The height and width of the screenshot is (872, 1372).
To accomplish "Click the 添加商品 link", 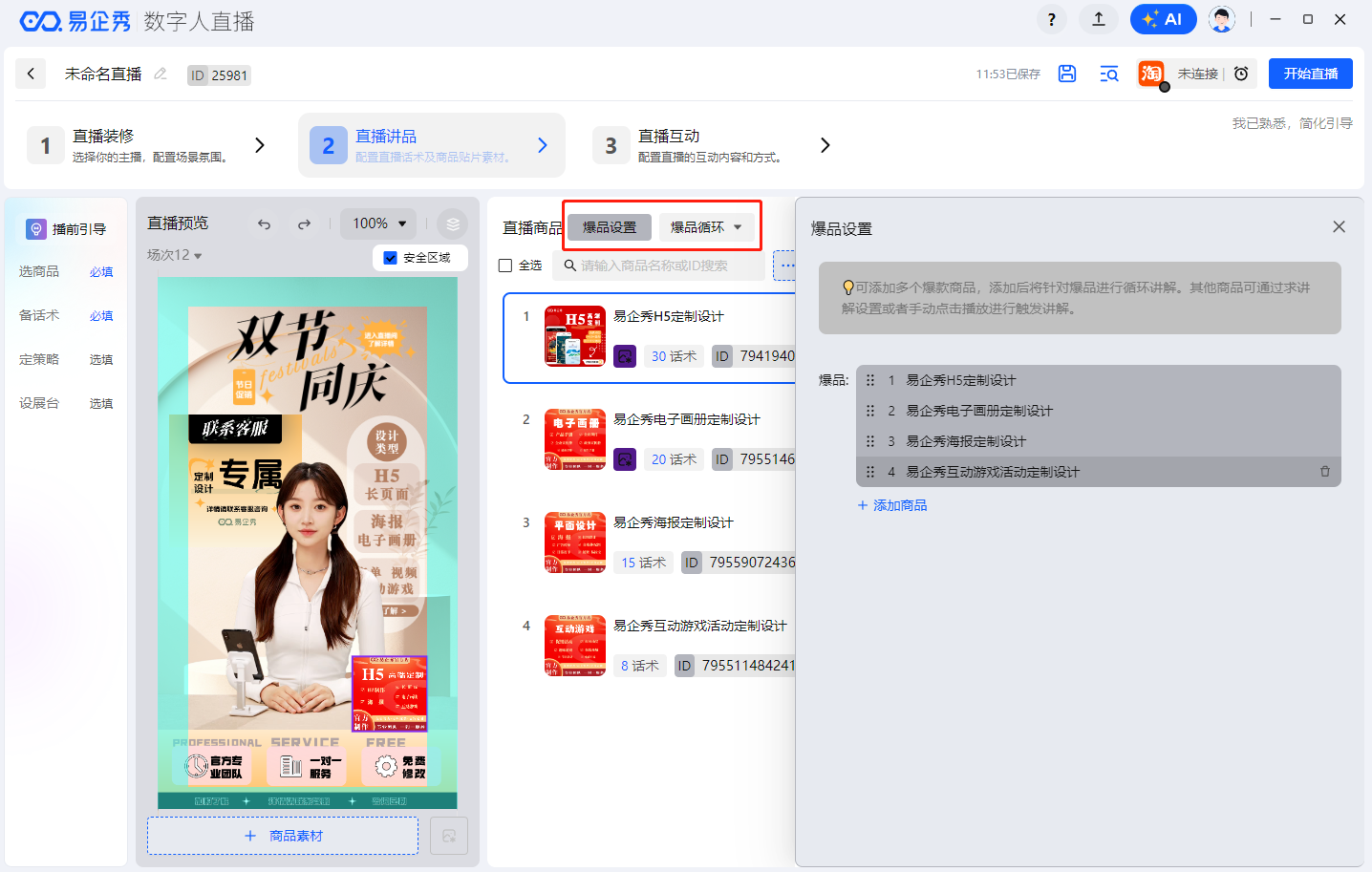I will coord(892,505).
